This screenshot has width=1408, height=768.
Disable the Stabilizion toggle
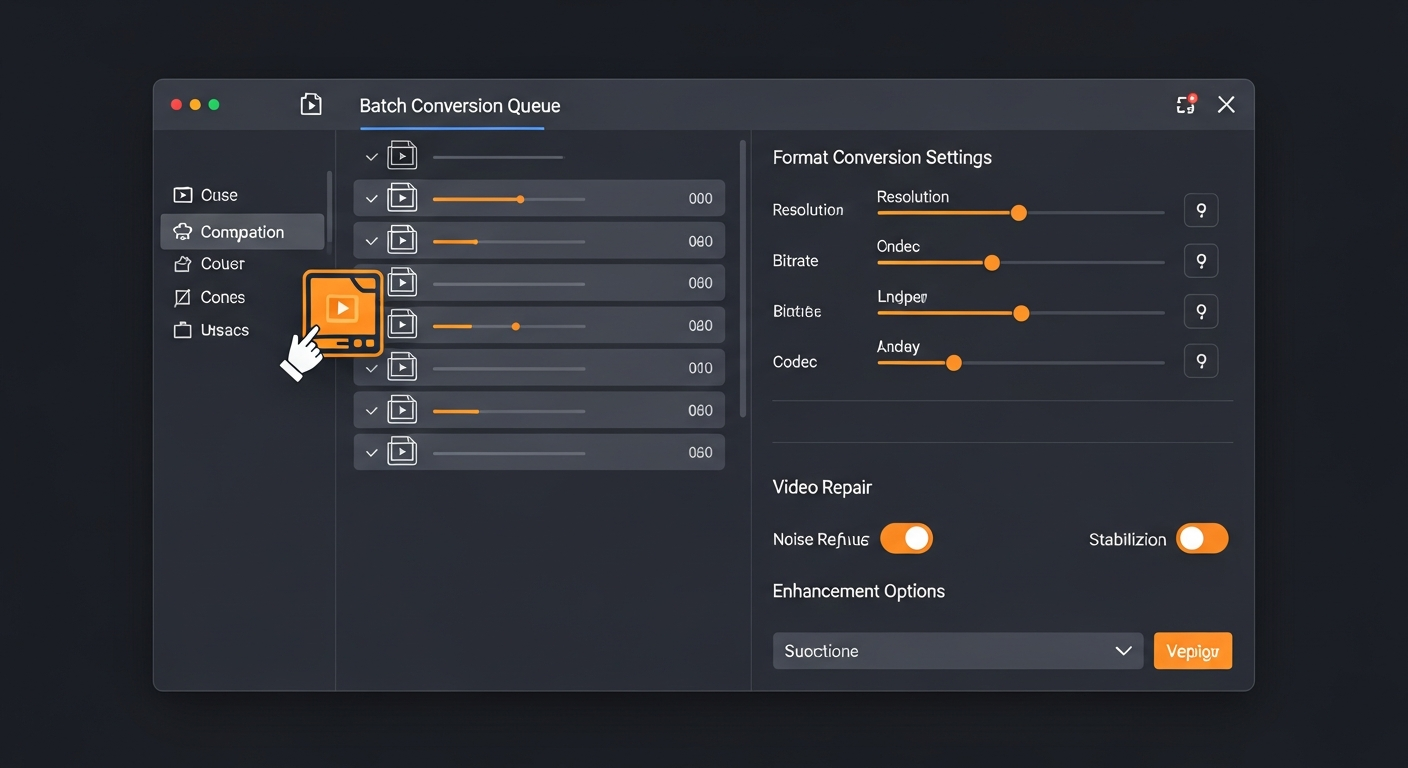[x=1201, y=539]
